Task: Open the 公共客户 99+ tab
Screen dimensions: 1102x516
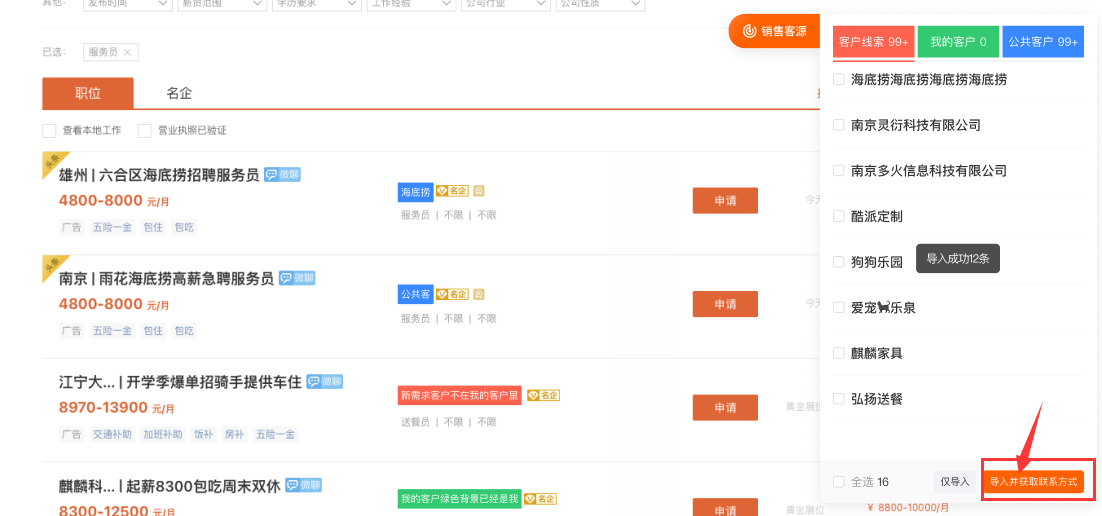Action: click(x=1043, y=42)
